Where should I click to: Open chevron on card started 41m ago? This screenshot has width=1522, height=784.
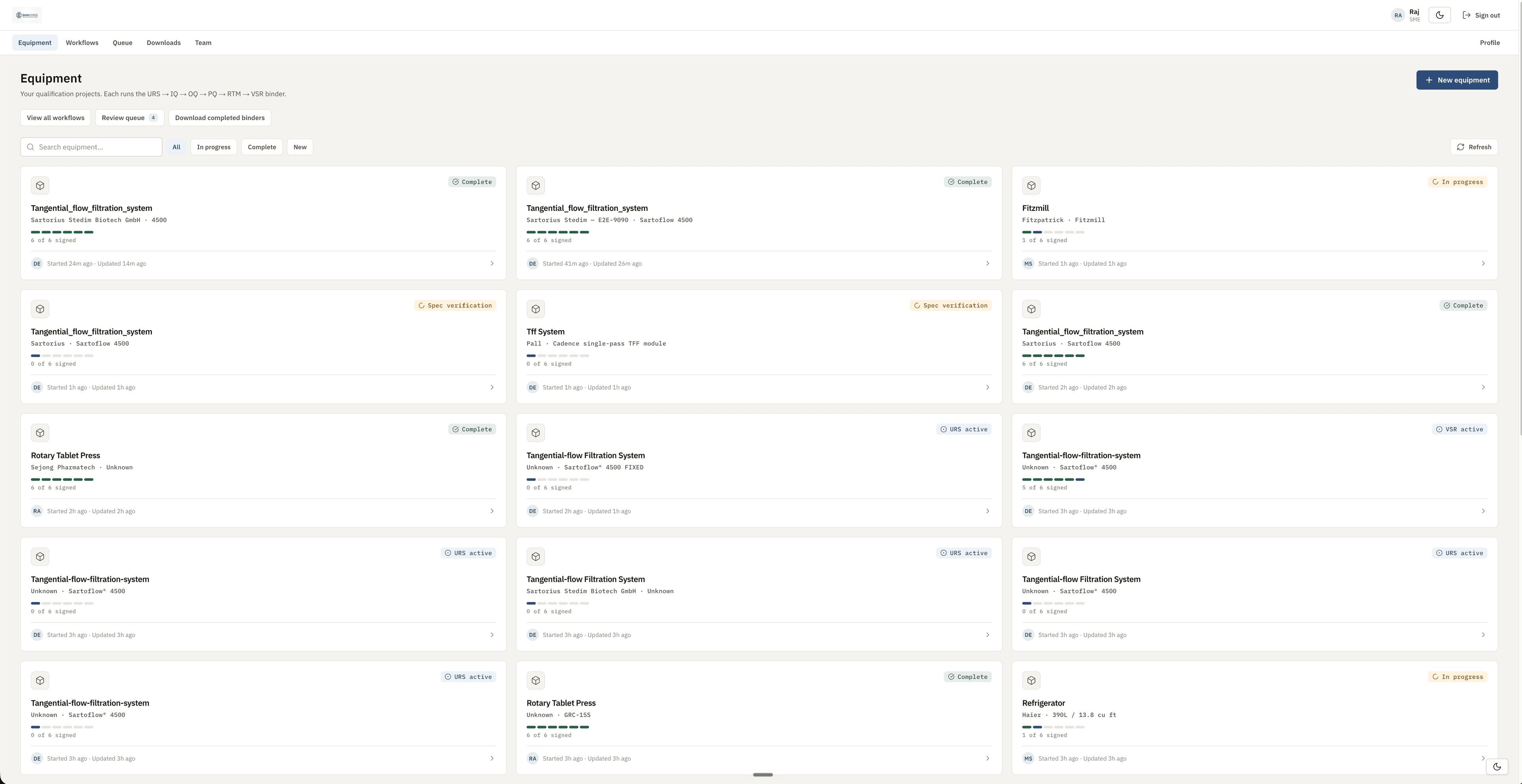(987, 264)
